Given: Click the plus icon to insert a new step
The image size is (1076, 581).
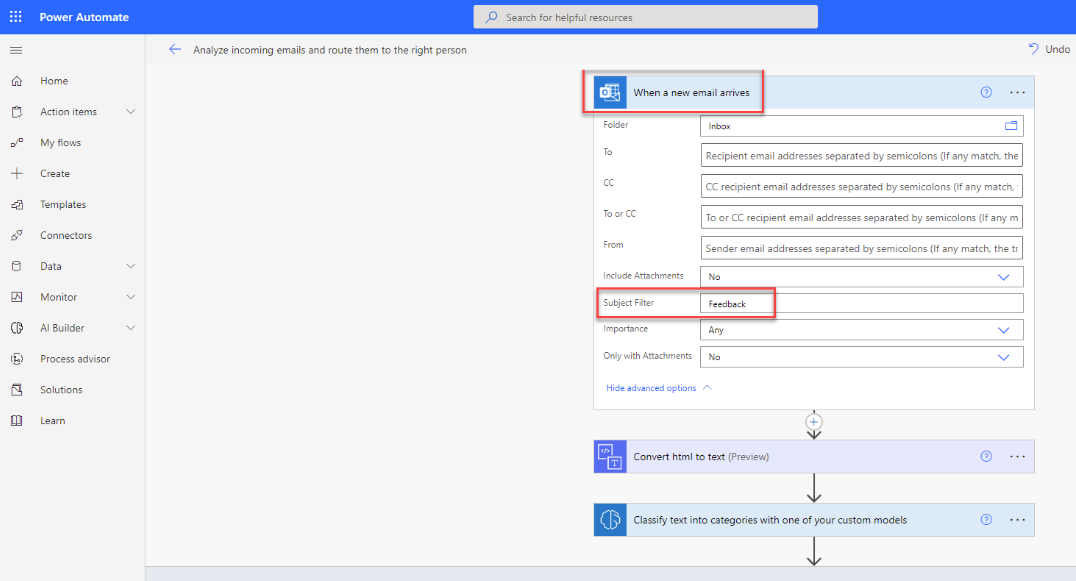Looking at the screenshot, I should 813,423.
